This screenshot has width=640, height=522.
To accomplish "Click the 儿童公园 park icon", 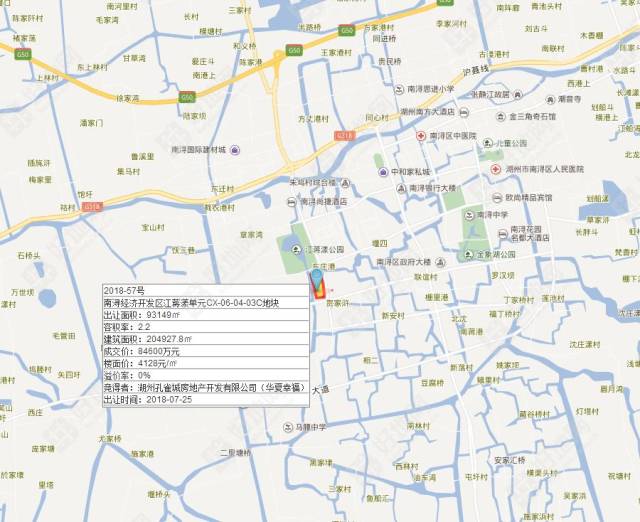I will (487, 143).
